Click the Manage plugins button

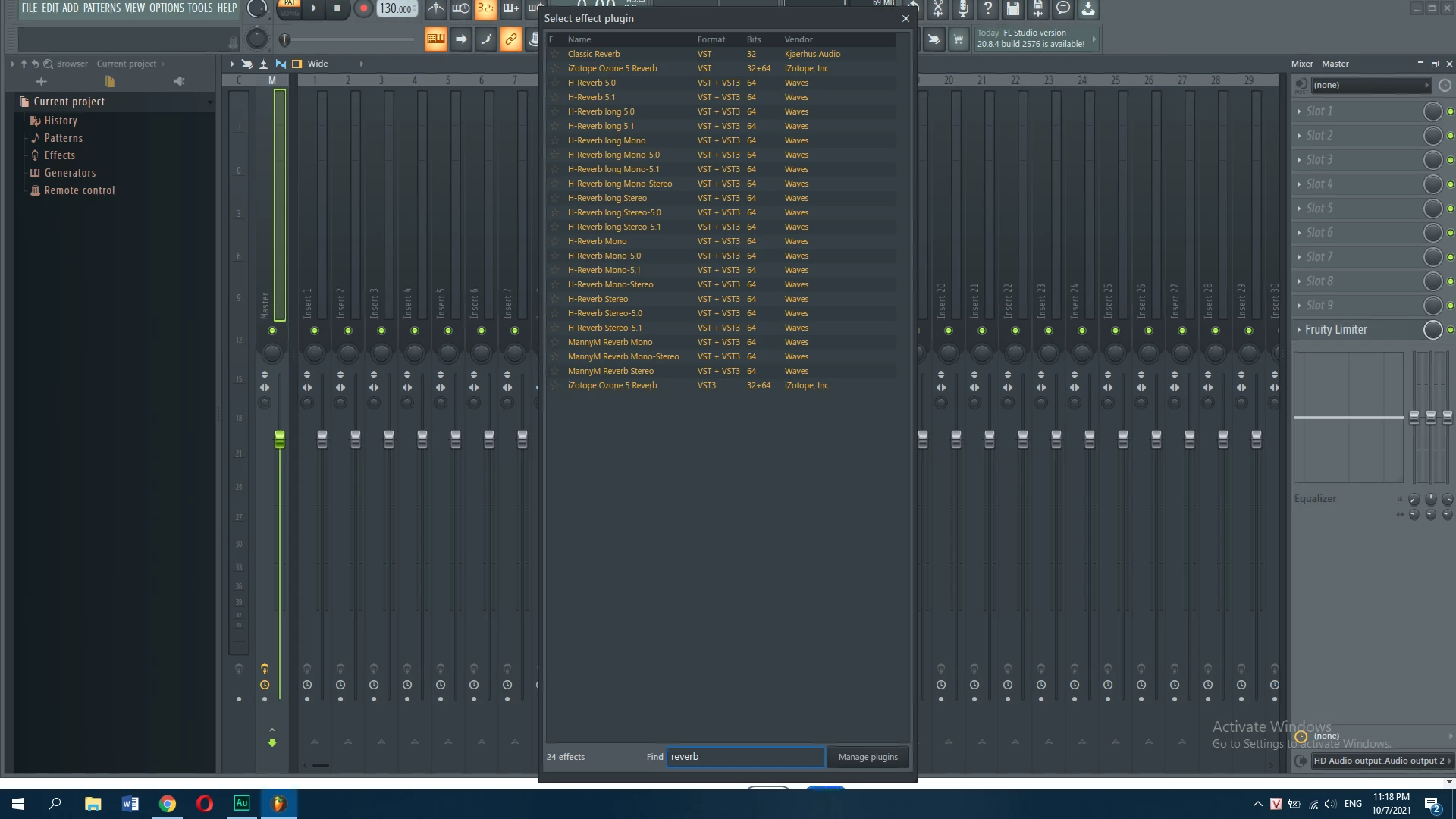pyautogui.click(x=868, y=757)
